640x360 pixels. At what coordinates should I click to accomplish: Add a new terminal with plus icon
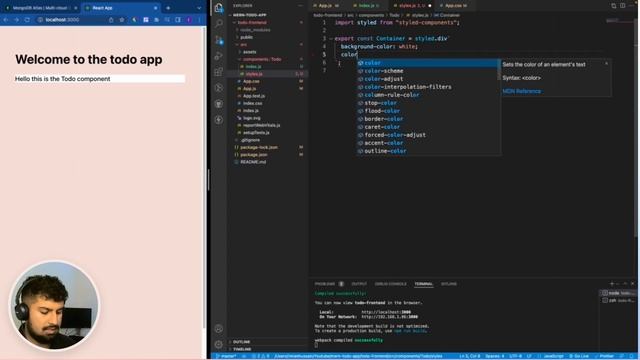tap(612, 283)
